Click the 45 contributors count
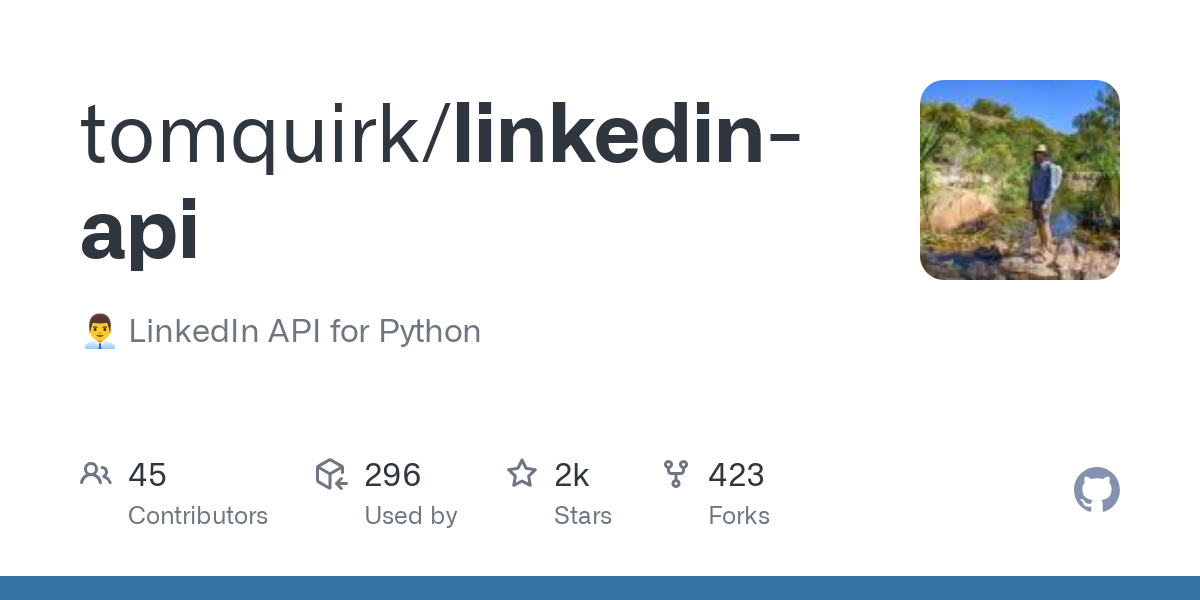This screenshot has height=600, width=1200. pos(147,475)
